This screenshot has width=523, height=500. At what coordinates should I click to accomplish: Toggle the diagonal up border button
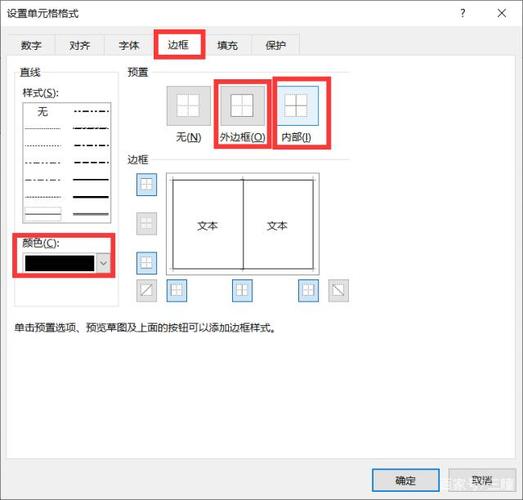pyautogui.click(x=146, y=291)
